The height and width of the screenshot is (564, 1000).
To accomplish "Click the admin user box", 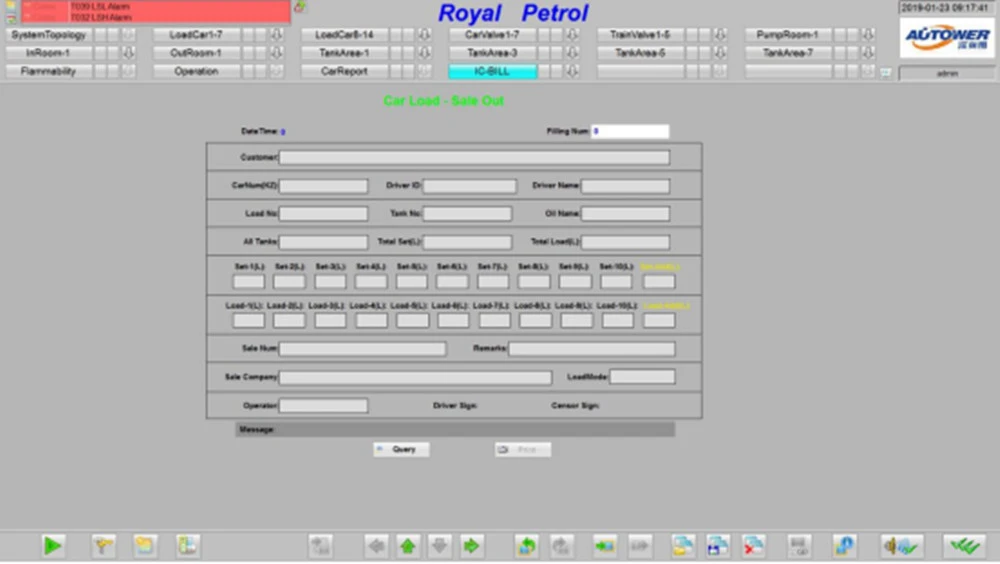I will click(x=947, y=73).
